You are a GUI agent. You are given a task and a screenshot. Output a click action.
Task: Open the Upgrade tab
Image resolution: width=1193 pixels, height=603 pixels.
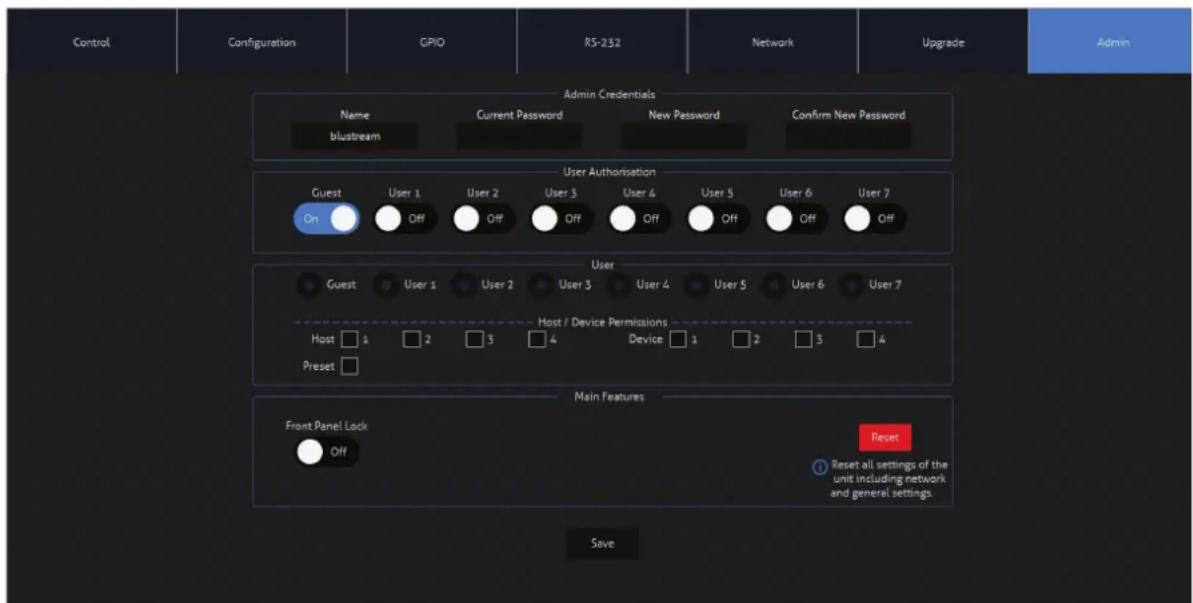[x=943, y=43]
